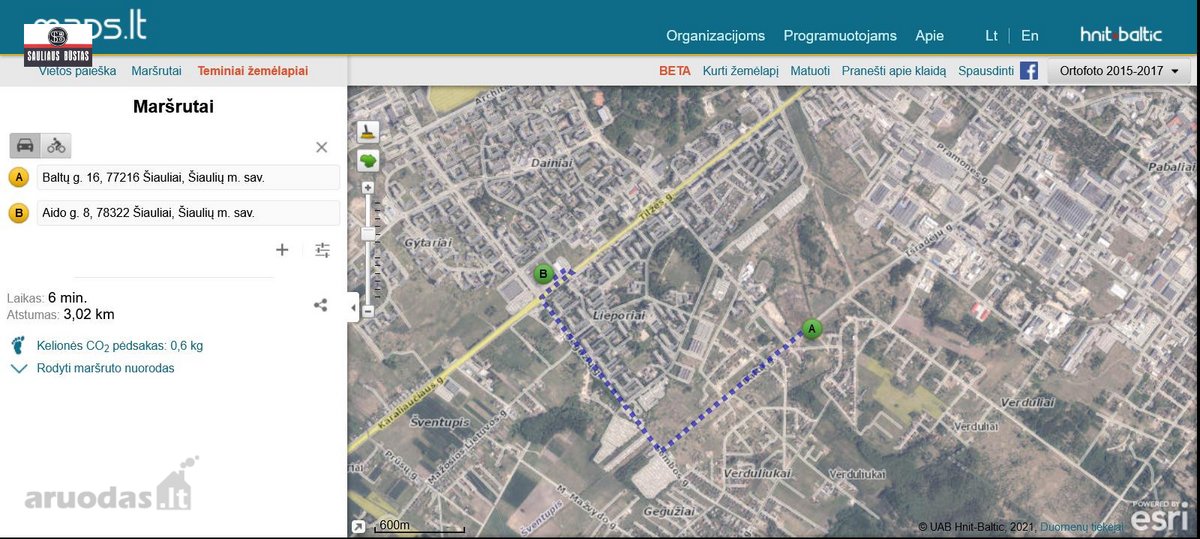Zoom in with the plus button
This screenshot has height=539, width=1200.
(368, 188)
